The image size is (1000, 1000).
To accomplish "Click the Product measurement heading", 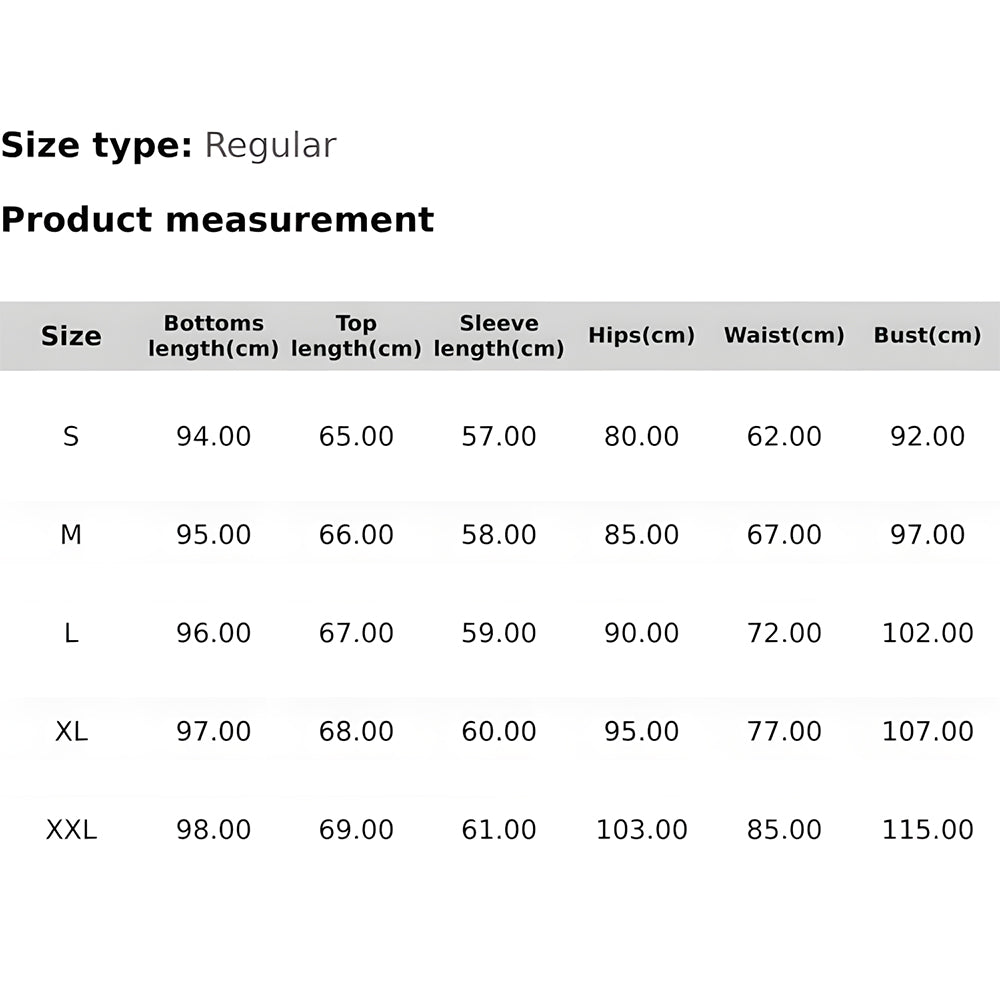I will [217, 220].
